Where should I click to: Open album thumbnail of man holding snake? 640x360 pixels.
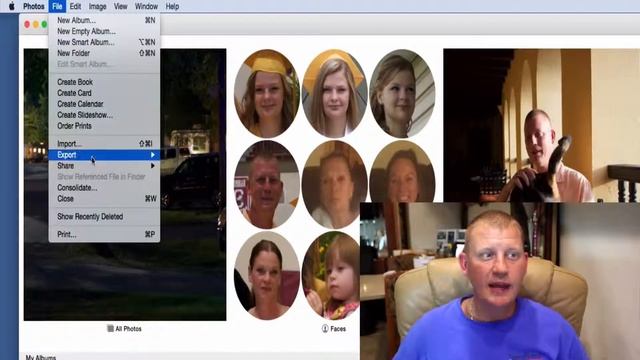point(542,125)
